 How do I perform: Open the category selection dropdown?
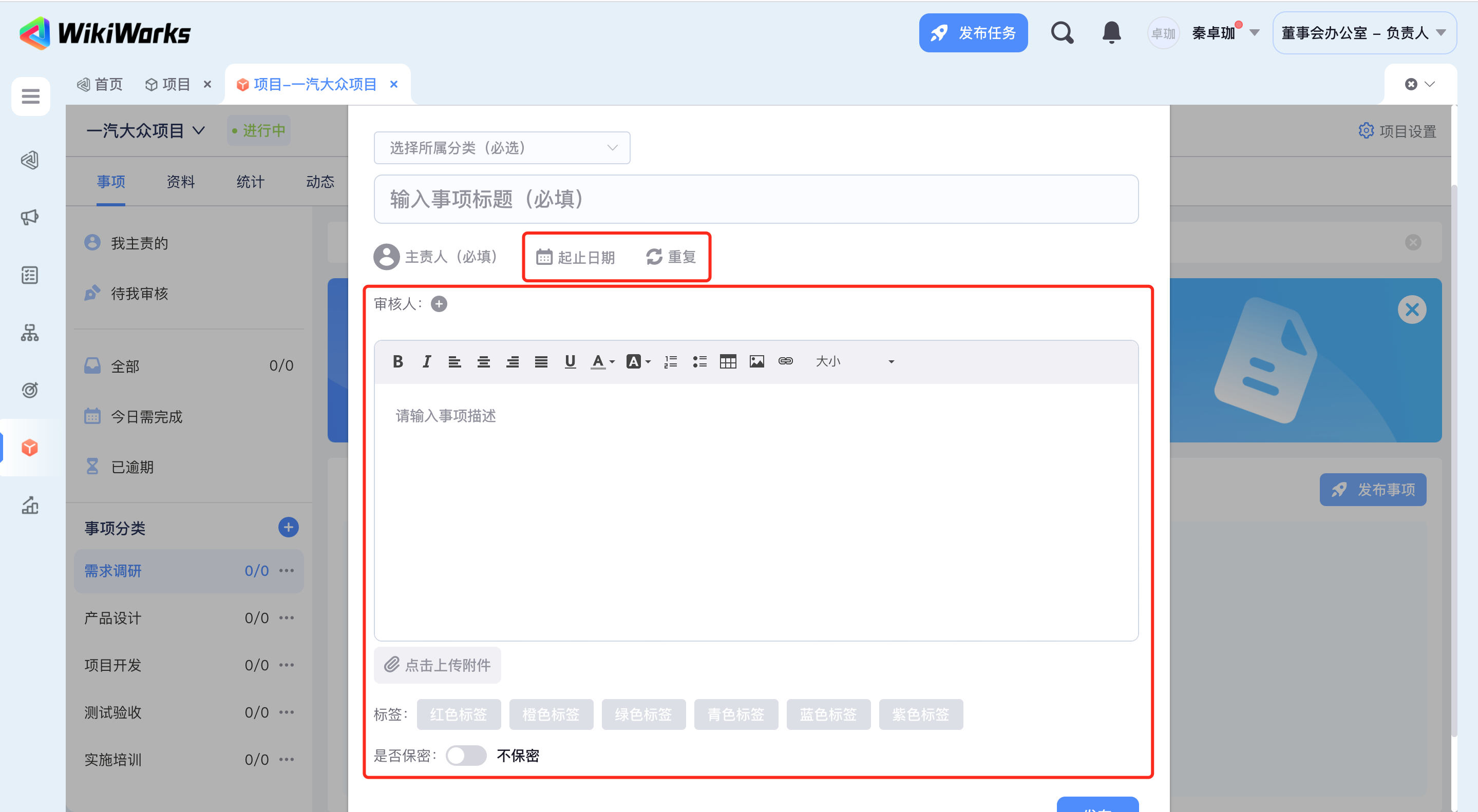click(x=501, y=148)
